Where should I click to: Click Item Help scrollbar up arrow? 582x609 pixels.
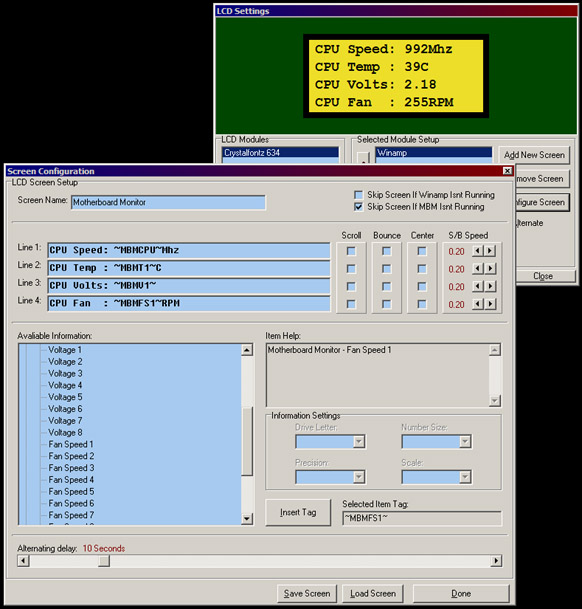495,350
